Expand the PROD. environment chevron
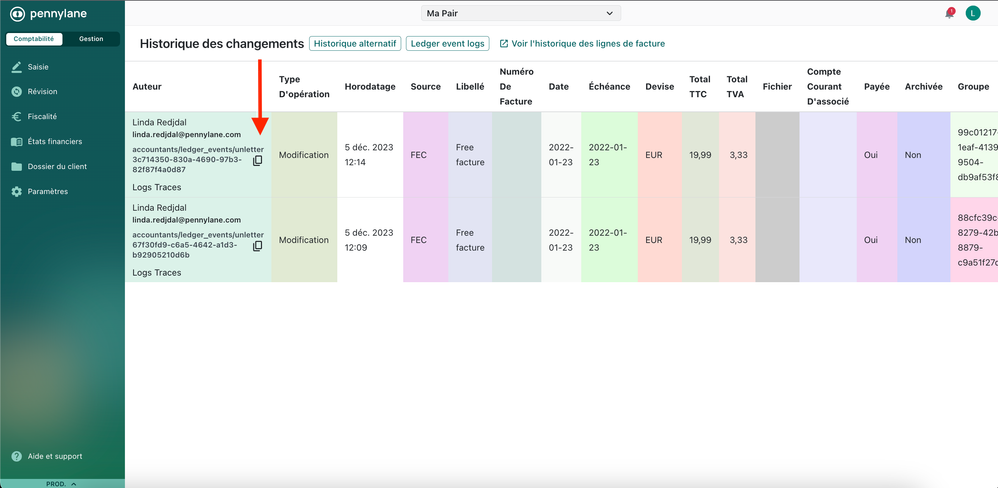The image size is (998, 488). [74, 484]
